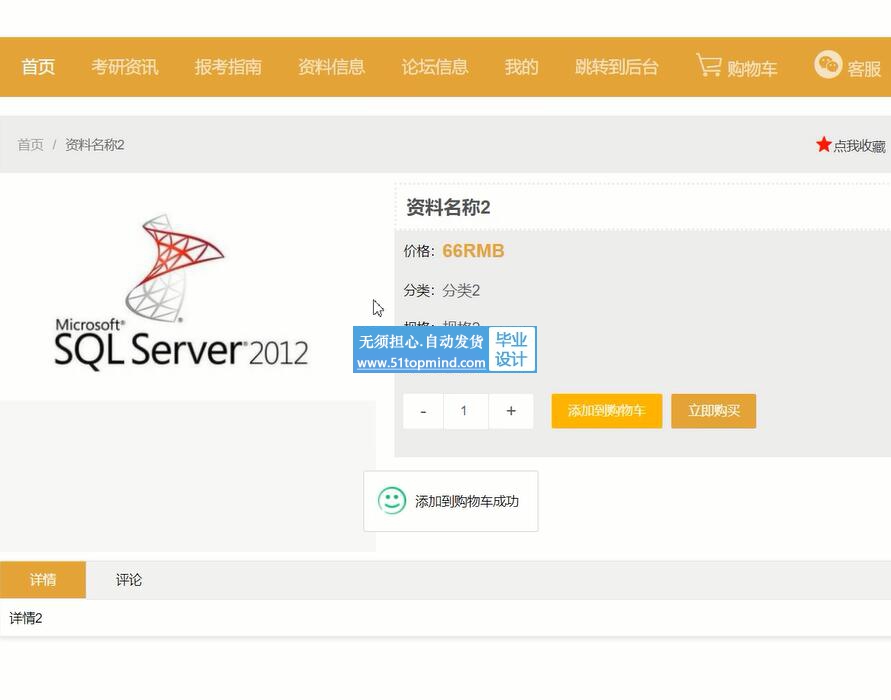Focus the quantity input field
Viewport: 891px width, 700px height.
click(x=465, y=411)
